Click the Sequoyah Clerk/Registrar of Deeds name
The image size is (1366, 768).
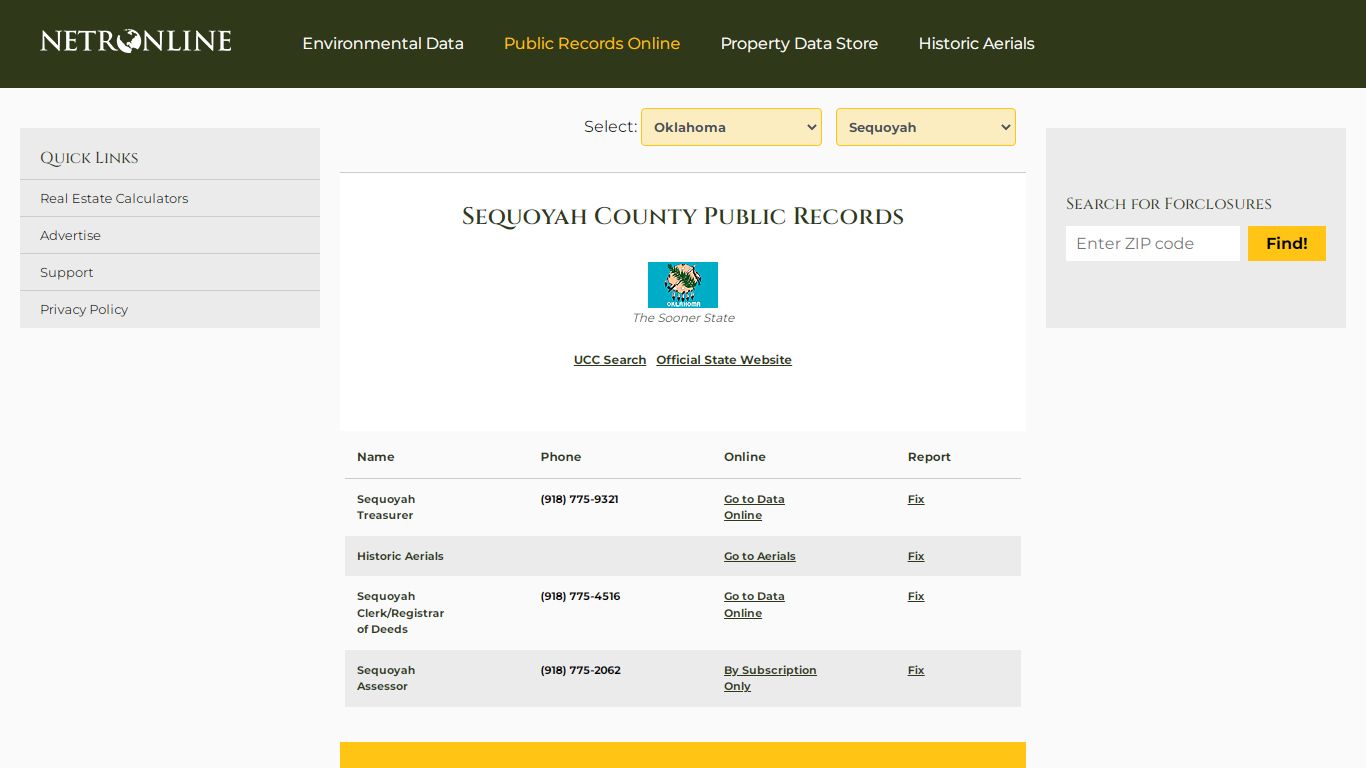[400, 613]
